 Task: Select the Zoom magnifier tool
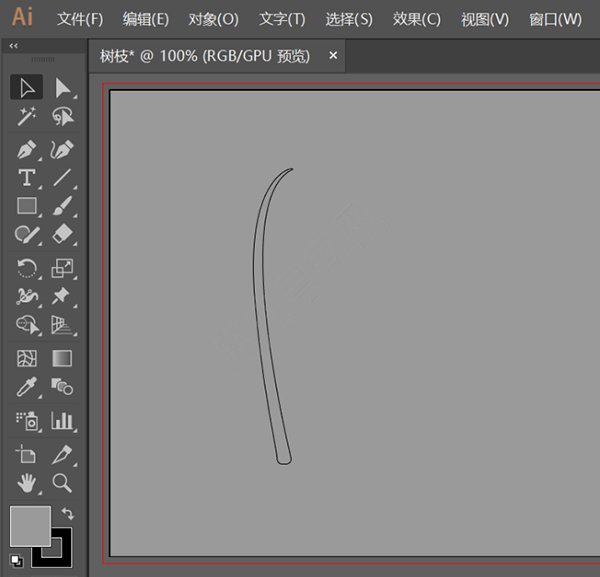(x=62, y=482)
